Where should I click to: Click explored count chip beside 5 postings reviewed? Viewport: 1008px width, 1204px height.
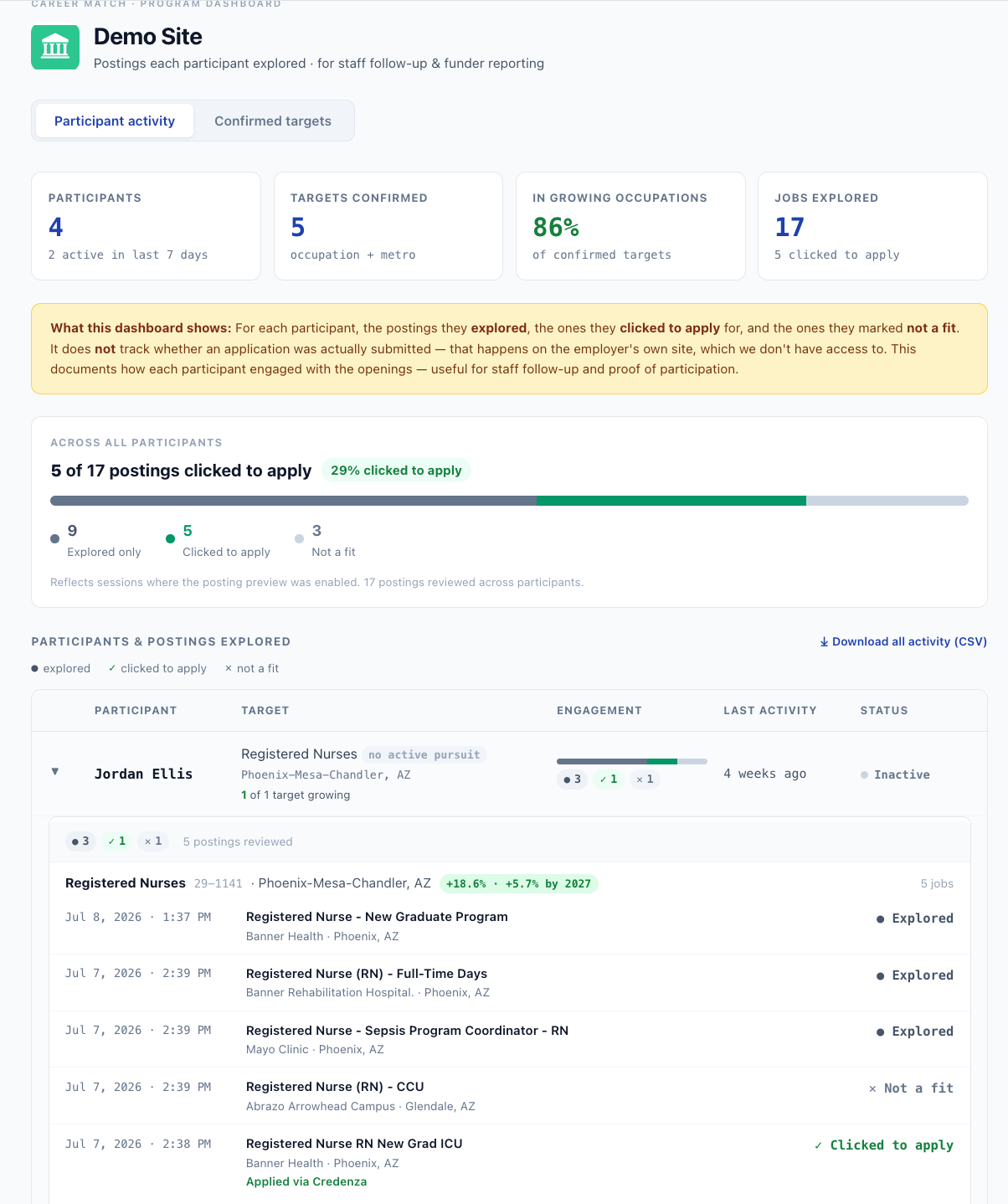[81, 841]
